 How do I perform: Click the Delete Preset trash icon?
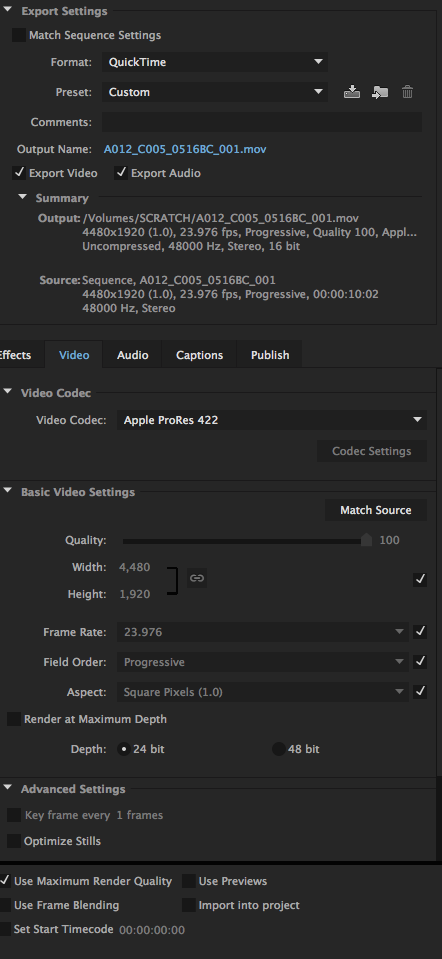[407, 92]
